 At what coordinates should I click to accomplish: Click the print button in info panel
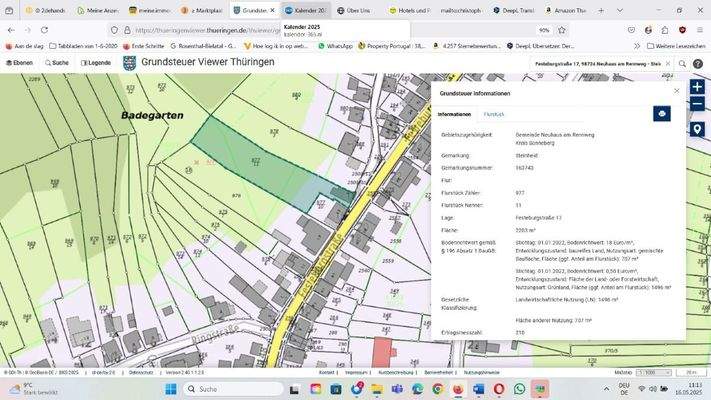[661, 114]
